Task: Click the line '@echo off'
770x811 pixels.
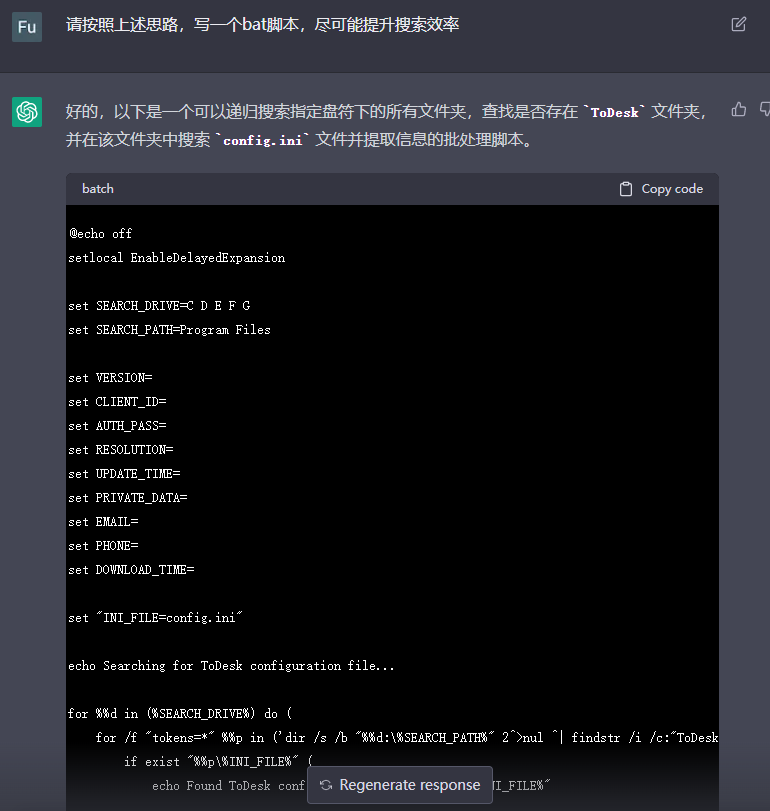Action: click(x=100, y=234)
